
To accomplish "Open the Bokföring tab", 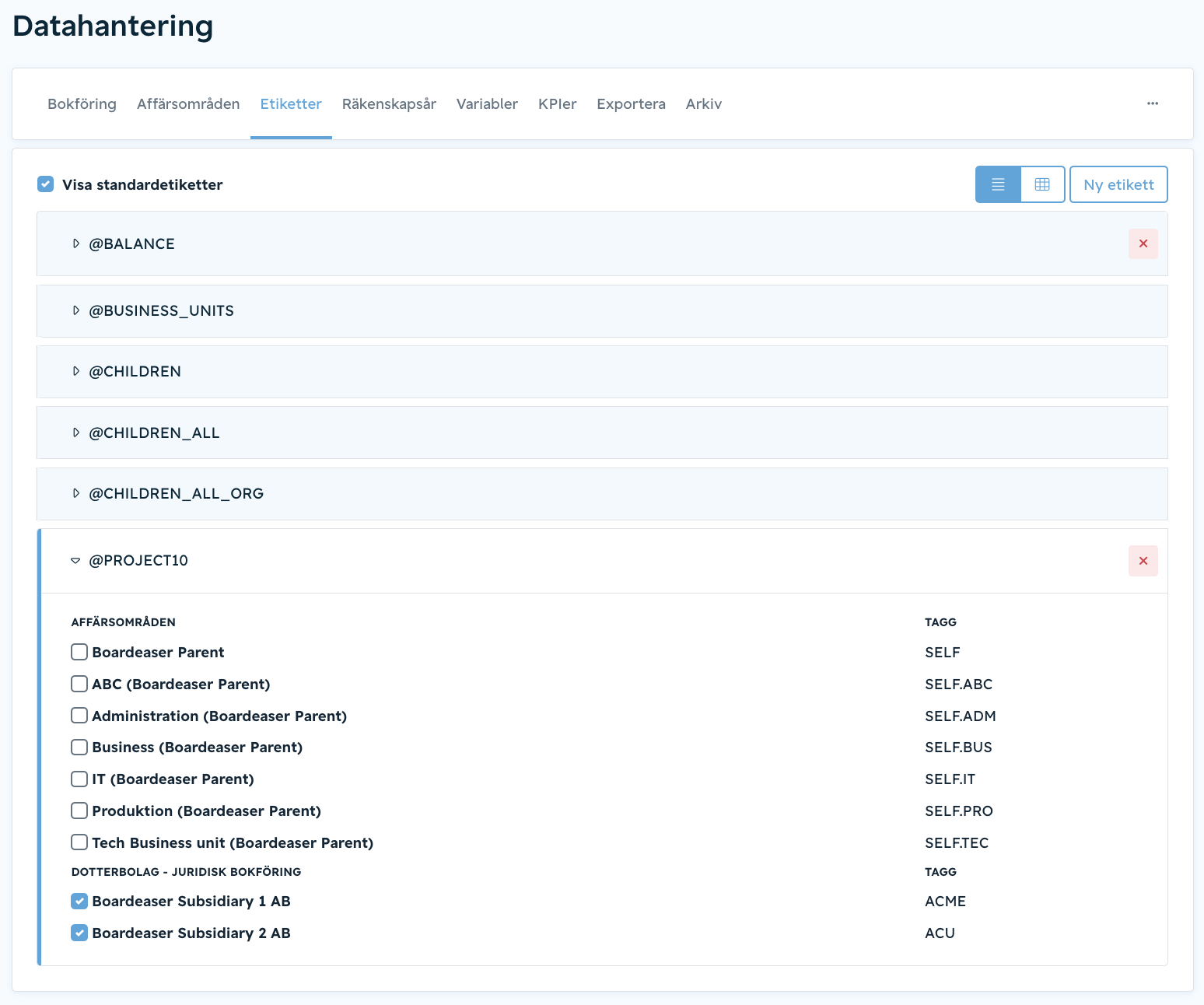I will pos(82,103).
